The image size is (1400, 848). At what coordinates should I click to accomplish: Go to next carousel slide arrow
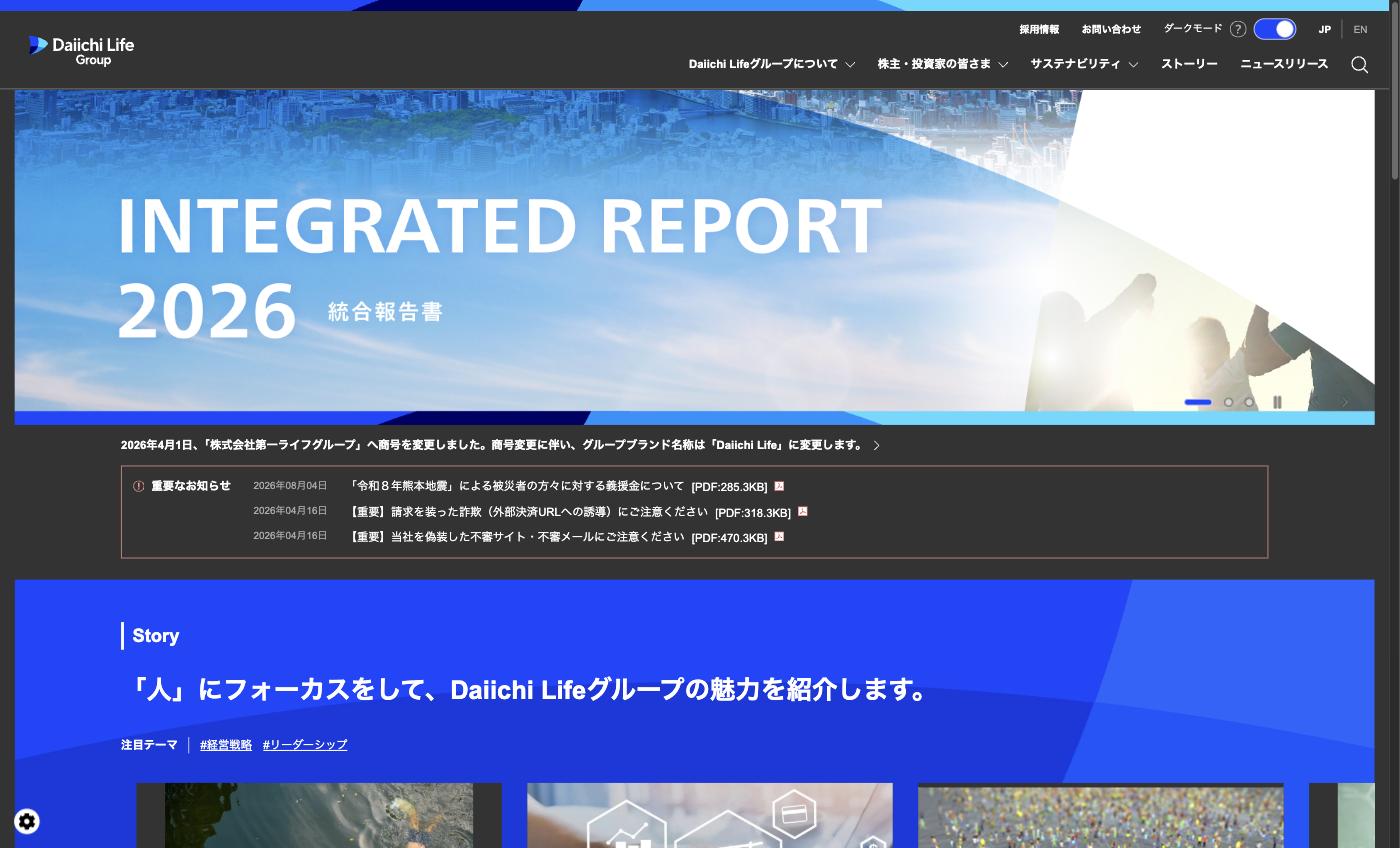coord(1345,402)
